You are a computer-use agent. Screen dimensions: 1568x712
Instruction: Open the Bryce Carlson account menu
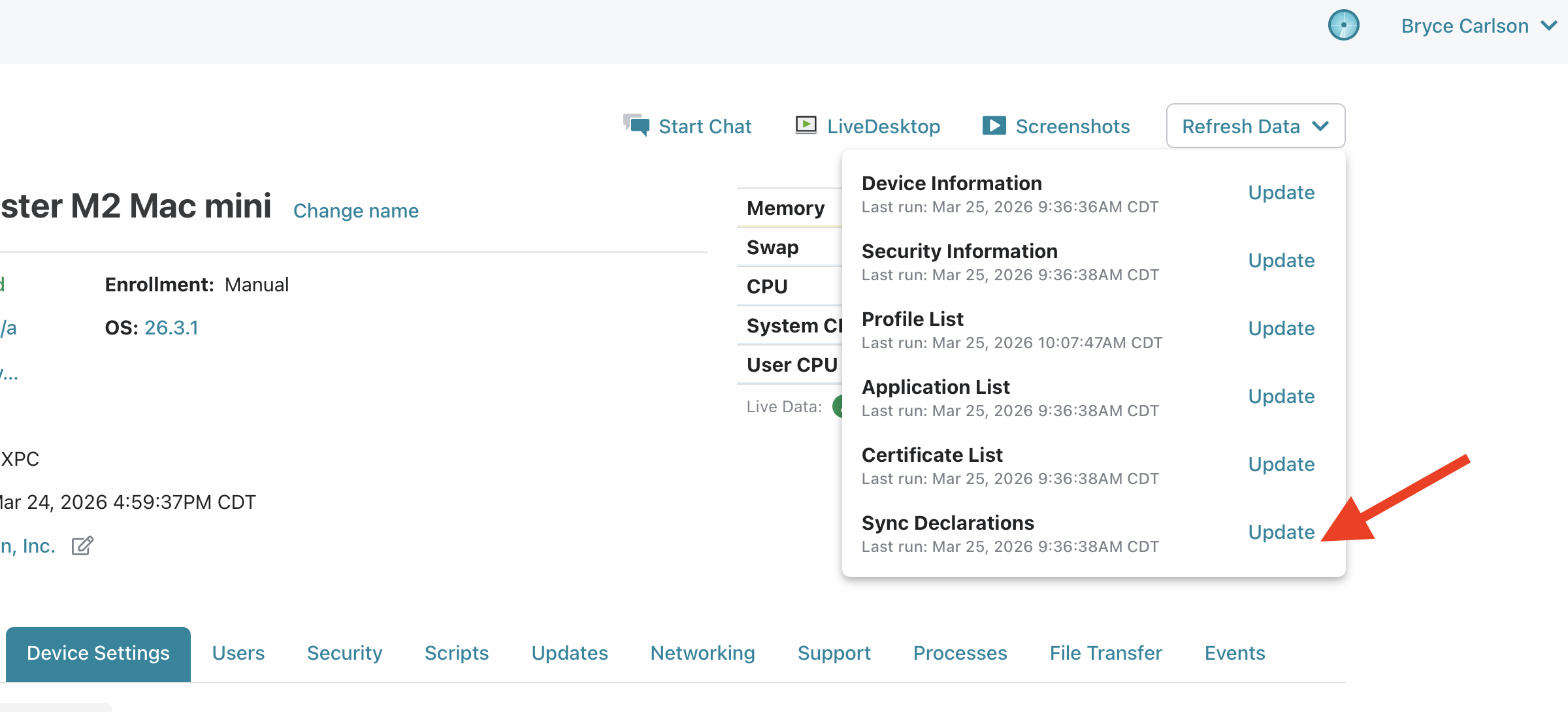tap(1478, 26)
